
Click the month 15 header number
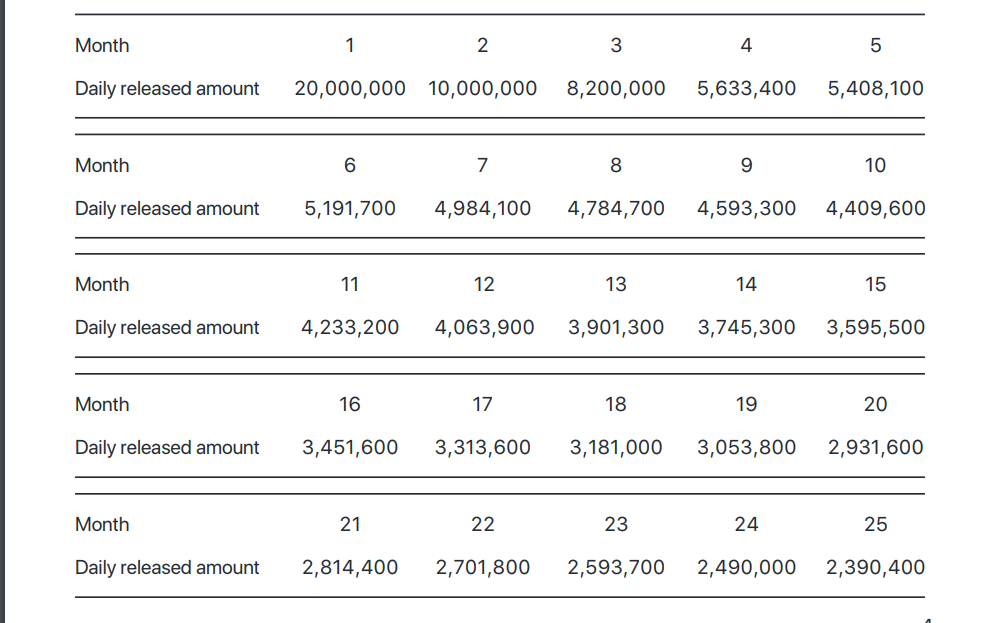875,285
